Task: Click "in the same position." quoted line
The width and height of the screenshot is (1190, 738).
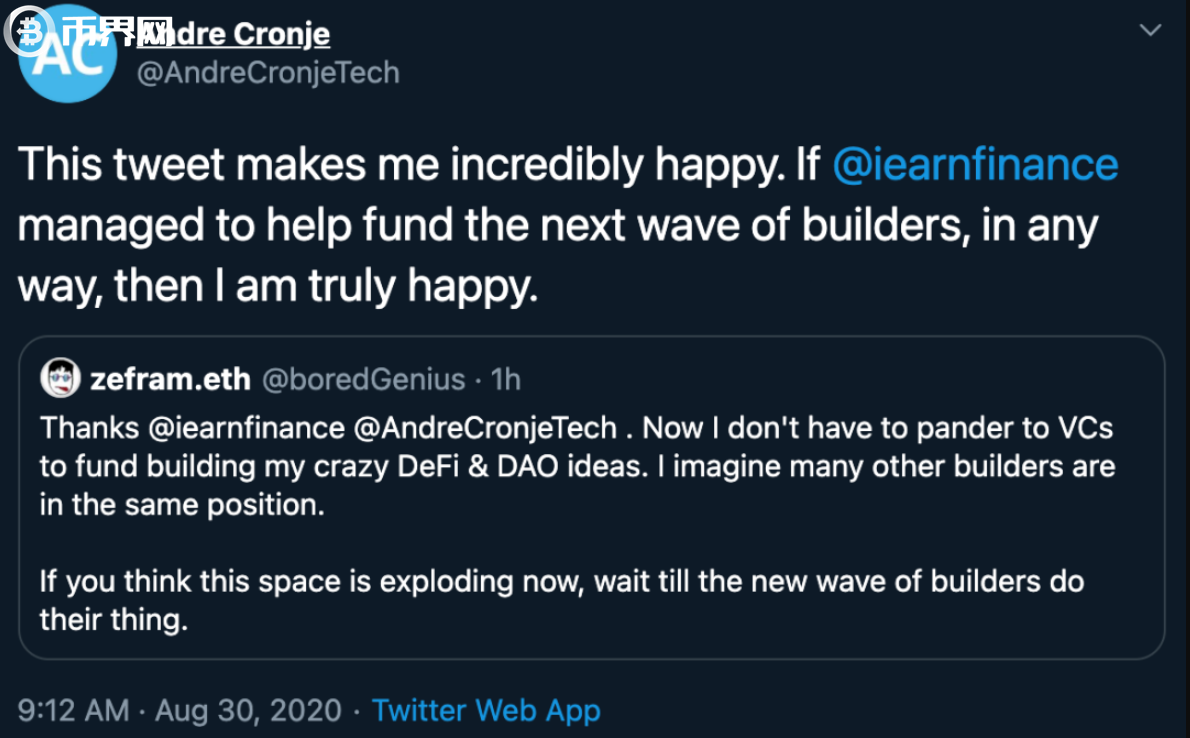Action: coord(182,505)
